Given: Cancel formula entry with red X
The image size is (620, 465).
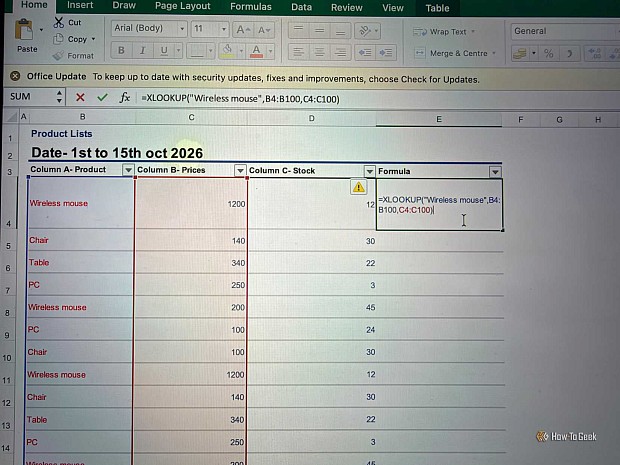Looking at the screenshot, I should pyautogui.click(x=80, y=97).
